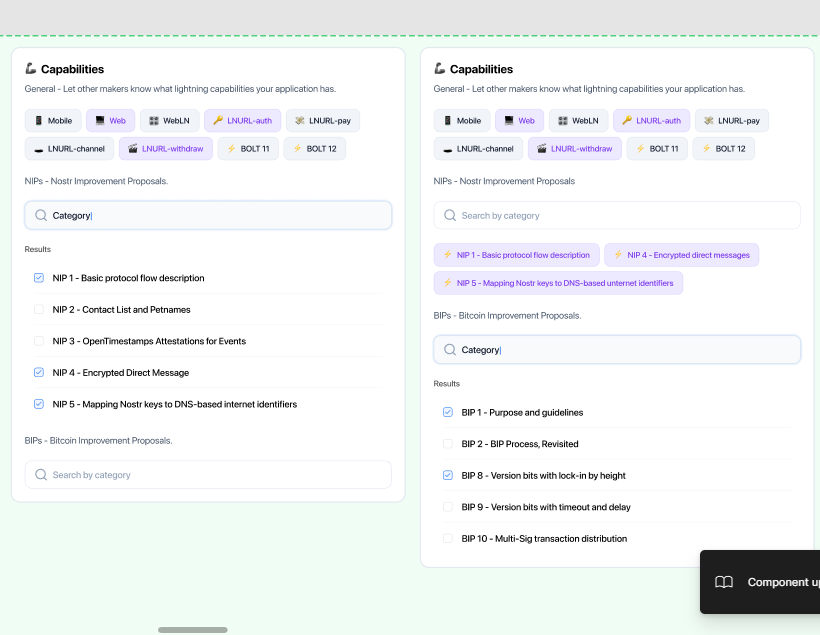Select LNURL-channel chip in right Capabilities card

point(478,149)
